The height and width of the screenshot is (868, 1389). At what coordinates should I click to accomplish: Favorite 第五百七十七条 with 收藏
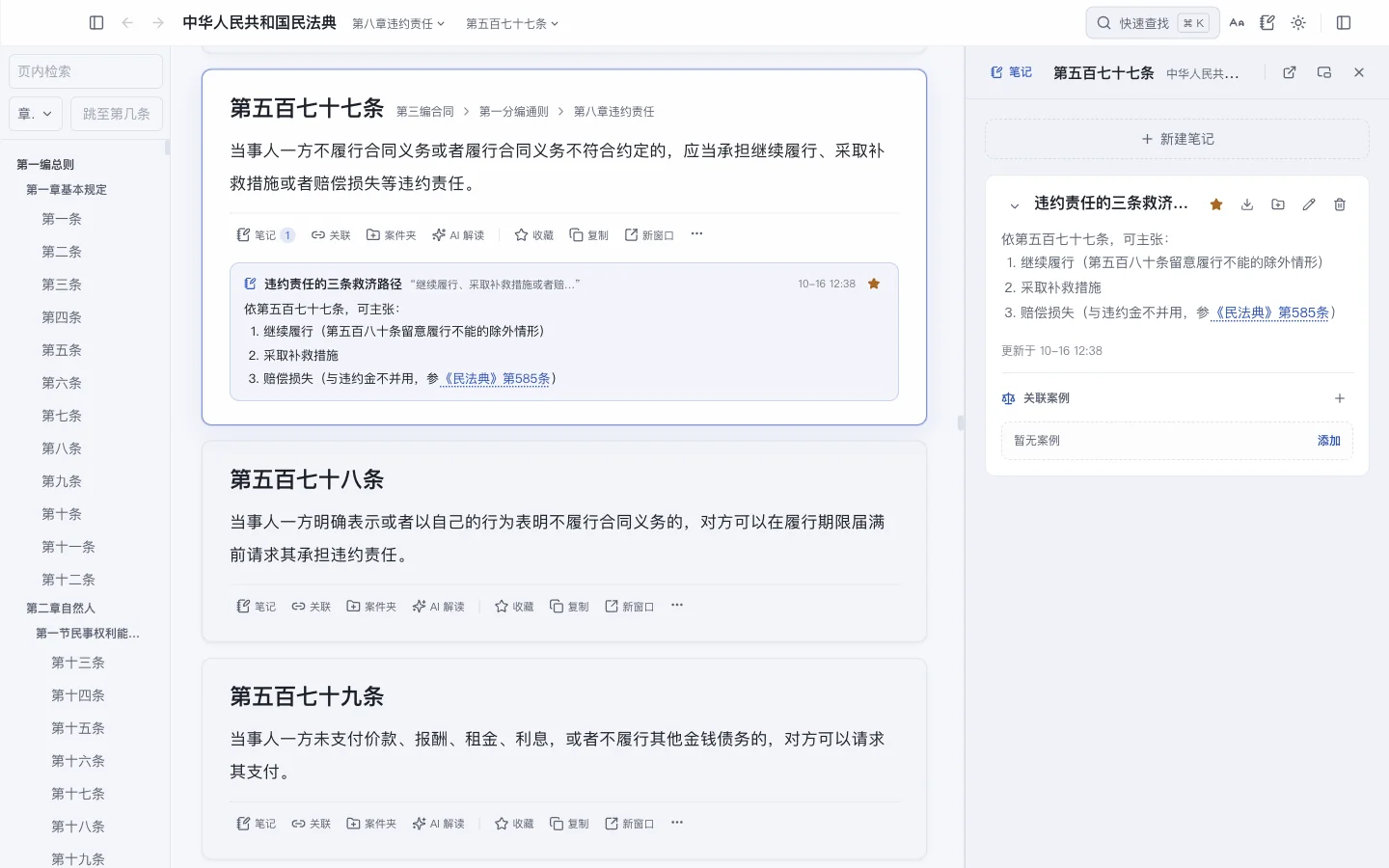pyautogui.click(x=534, y=235)
